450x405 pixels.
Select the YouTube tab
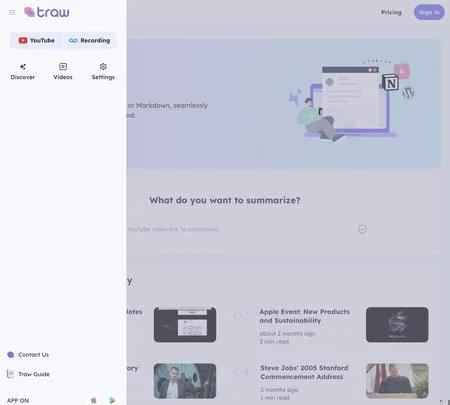37,40
